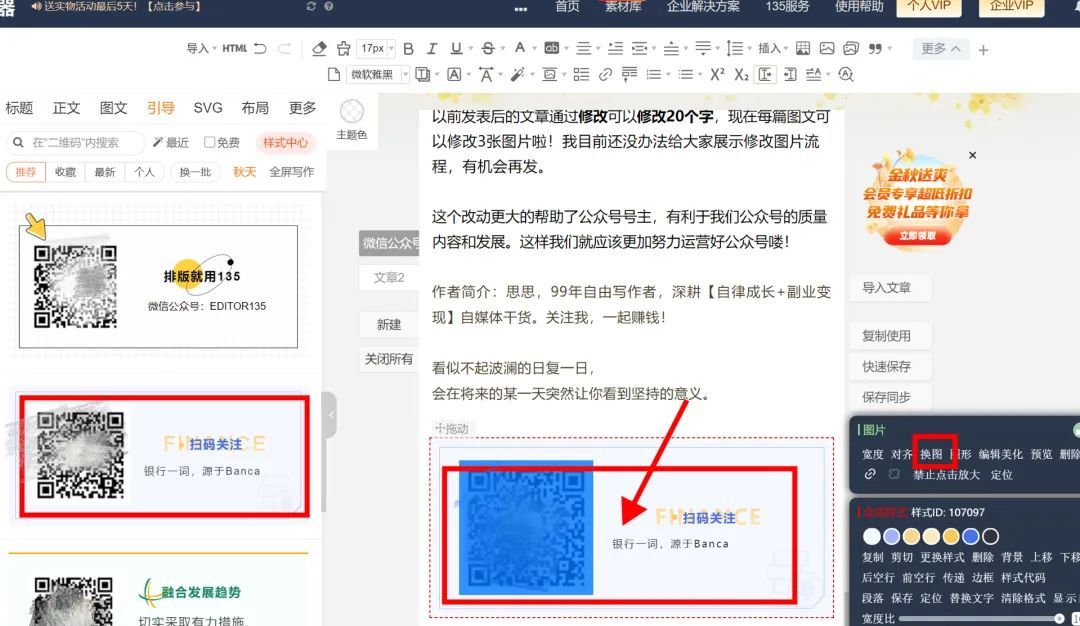Screen dimensions: 1080x626
Task: Open the 插入 dropdown
Action: point(773,48)
